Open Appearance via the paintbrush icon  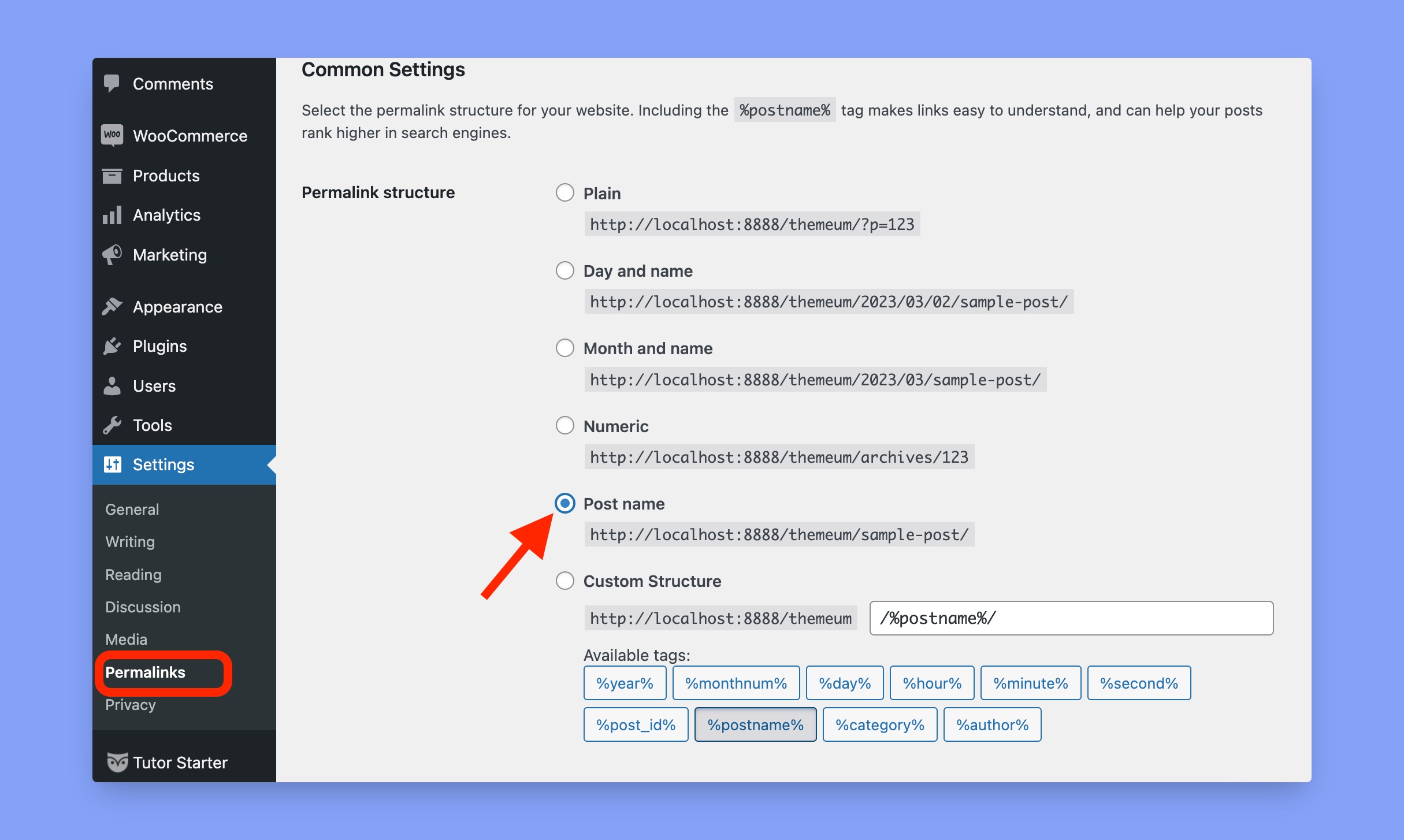click(112, 307)
